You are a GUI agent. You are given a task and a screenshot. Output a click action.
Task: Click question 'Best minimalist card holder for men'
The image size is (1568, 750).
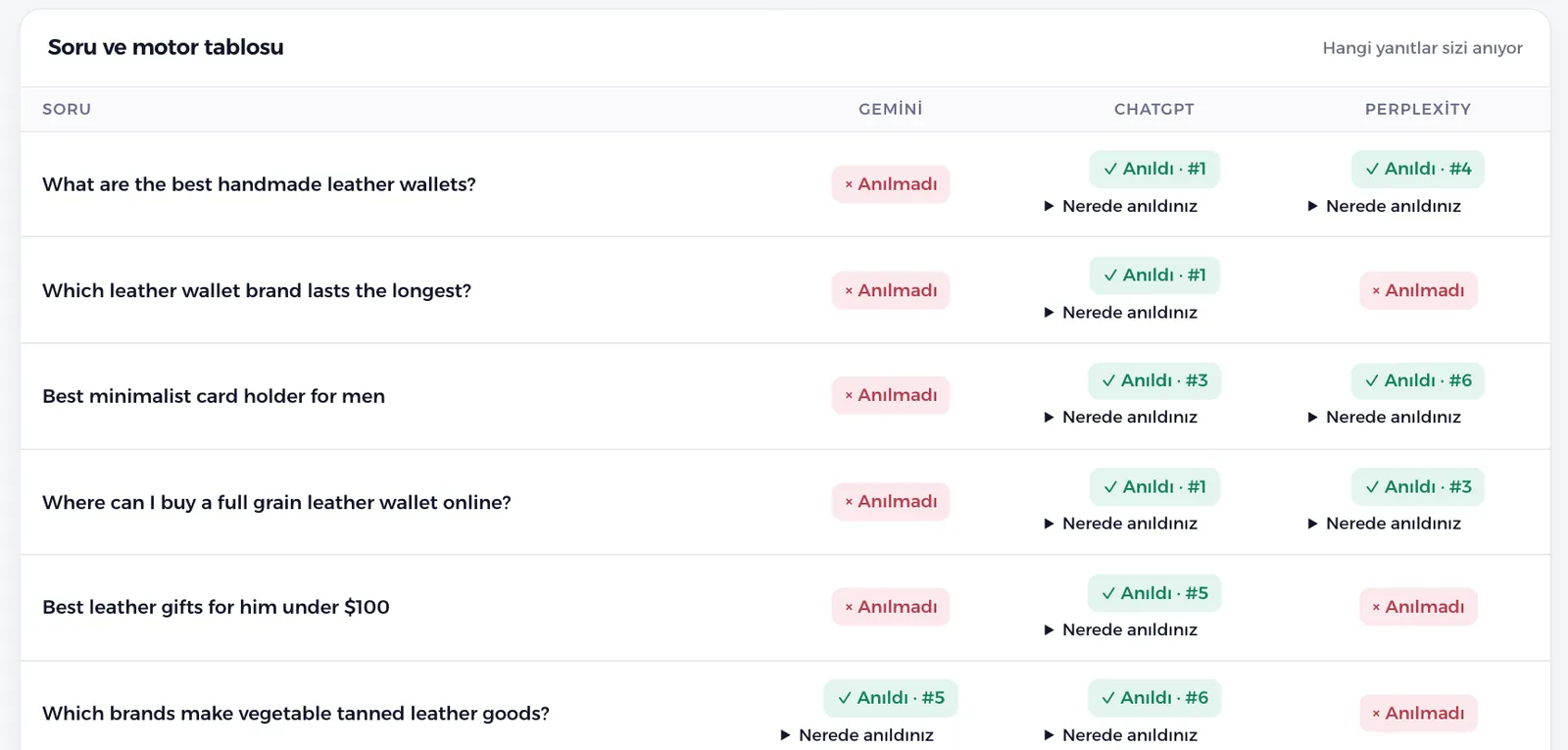(x=214, y=396)
